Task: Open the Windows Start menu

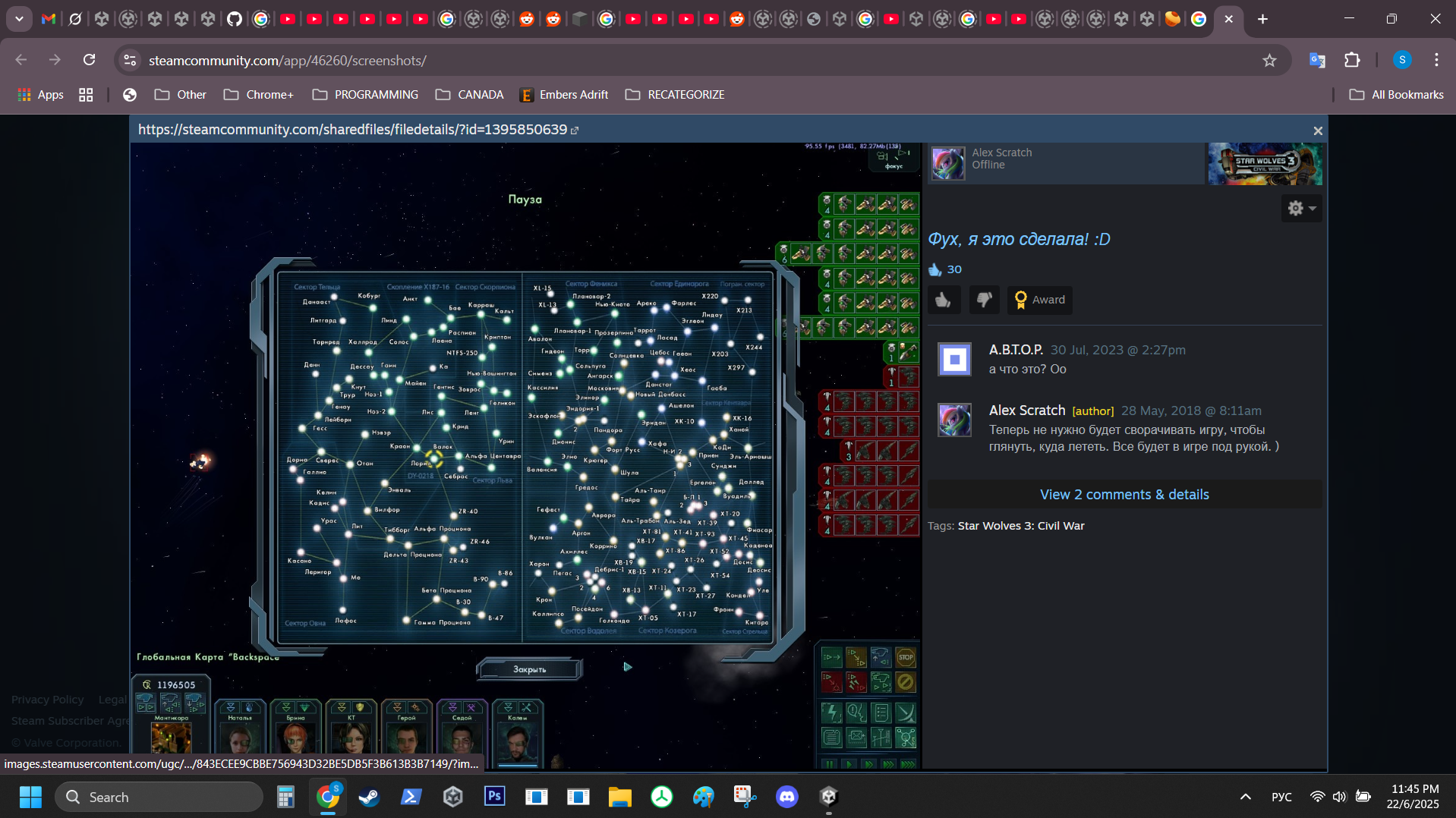Action: [x=30, y=797]
